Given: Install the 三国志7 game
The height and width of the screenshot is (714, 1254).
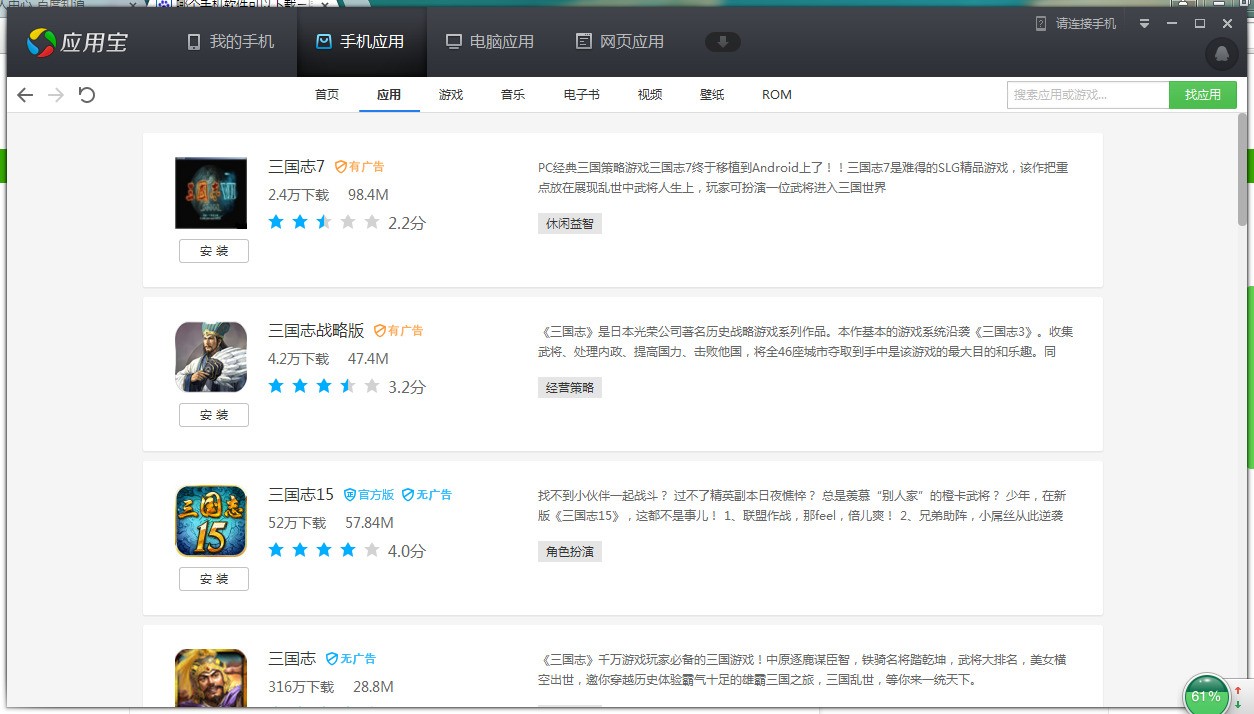Looking at the screenshot, I should (x=214, y=251).
